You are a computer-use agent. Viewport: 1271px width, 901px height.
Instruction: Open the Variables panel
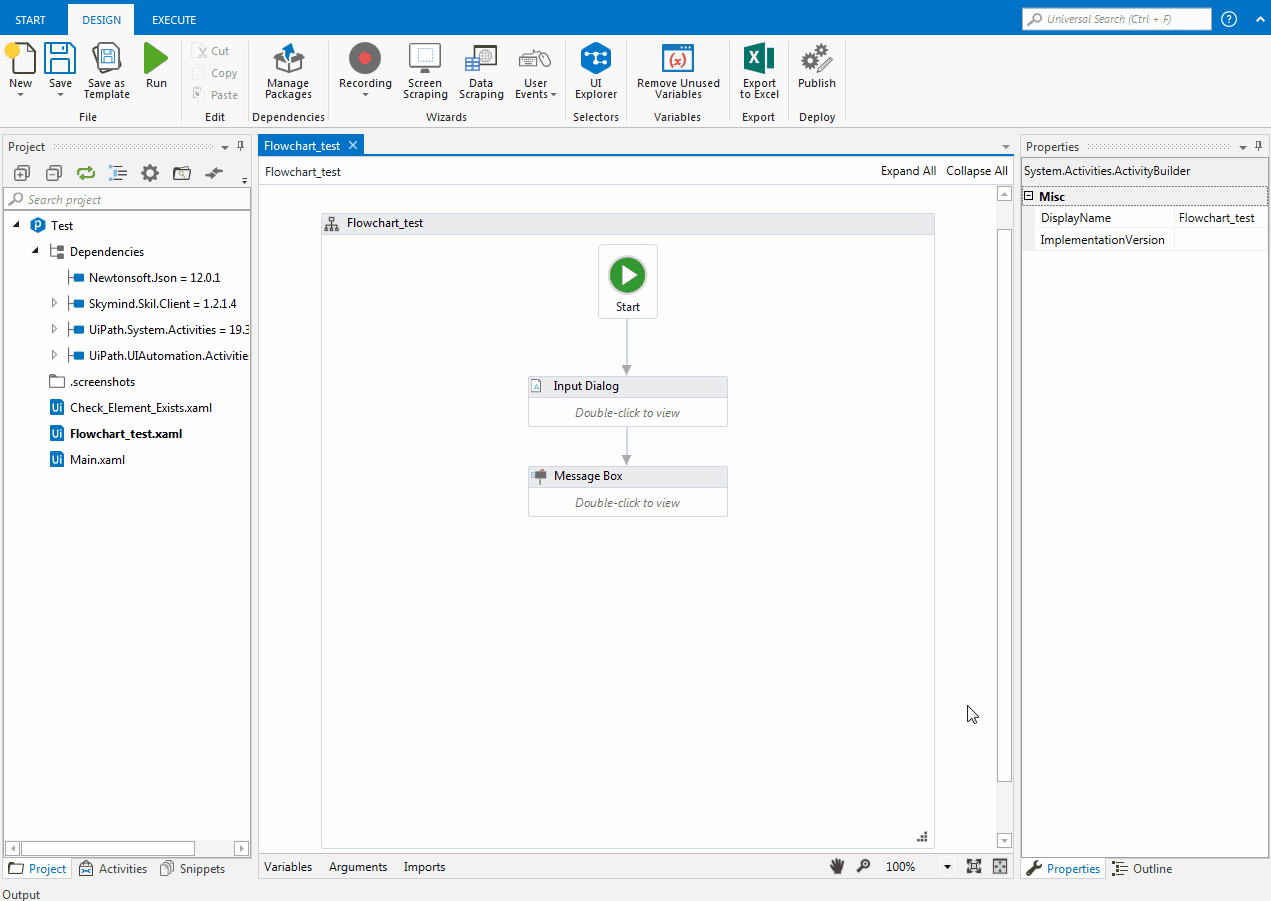click(x=288, y=867)
